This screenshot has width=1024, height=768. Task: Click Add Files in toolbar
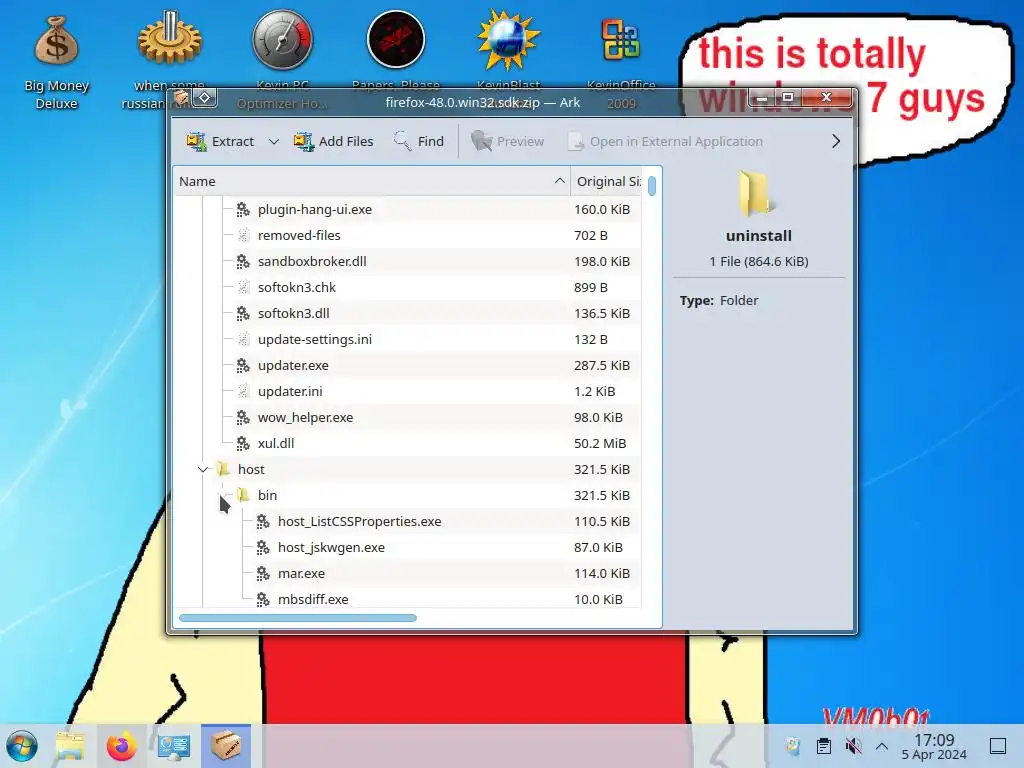(333, 141)
